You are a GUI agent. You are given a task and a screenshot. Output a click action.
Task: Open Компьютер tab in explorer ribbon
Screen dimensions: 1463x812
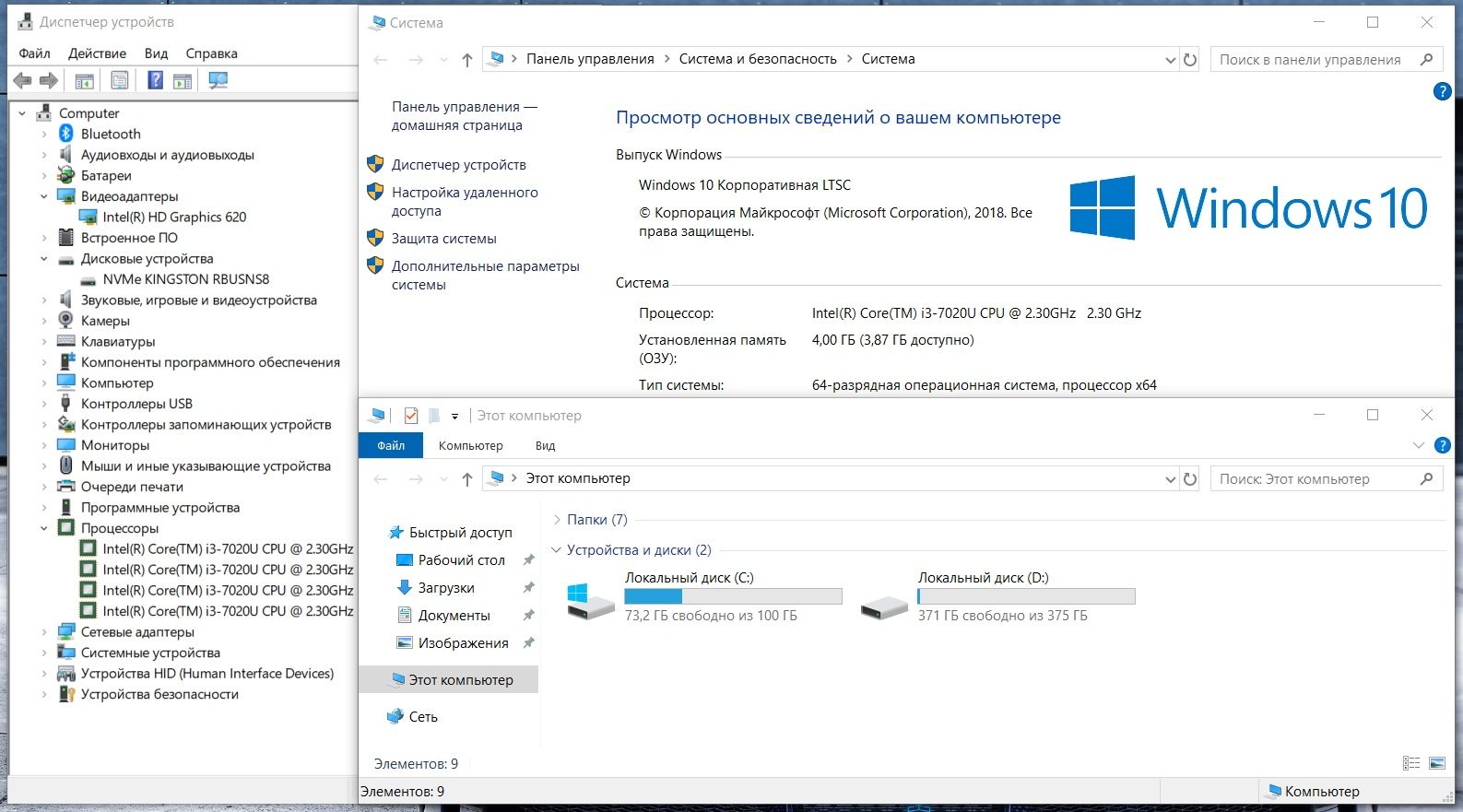coord(470,445)
